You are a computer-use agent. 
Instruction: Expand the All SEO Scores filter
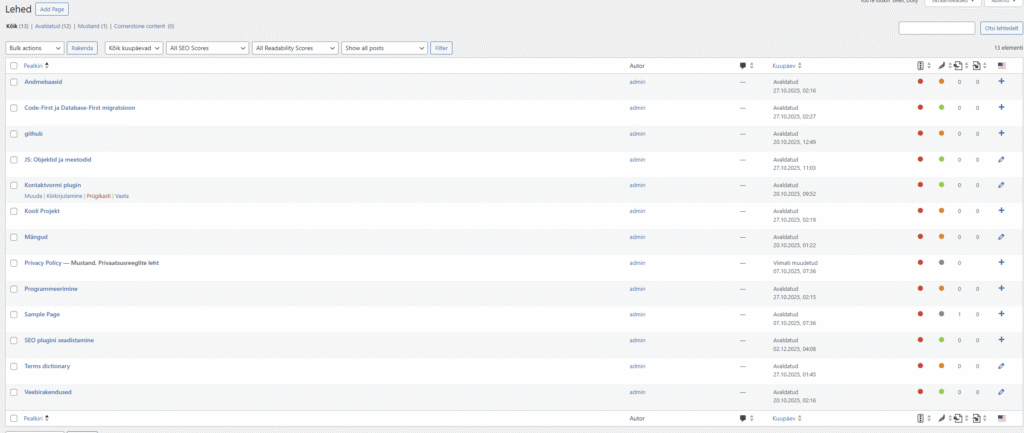[207, 47]
